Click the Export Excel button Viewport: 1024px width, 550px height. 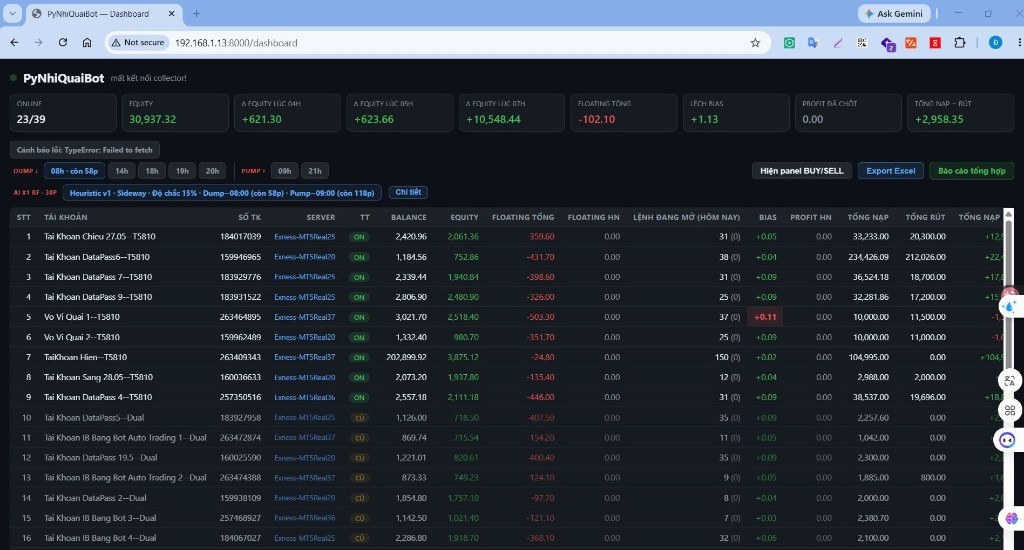tap(891, 171)
